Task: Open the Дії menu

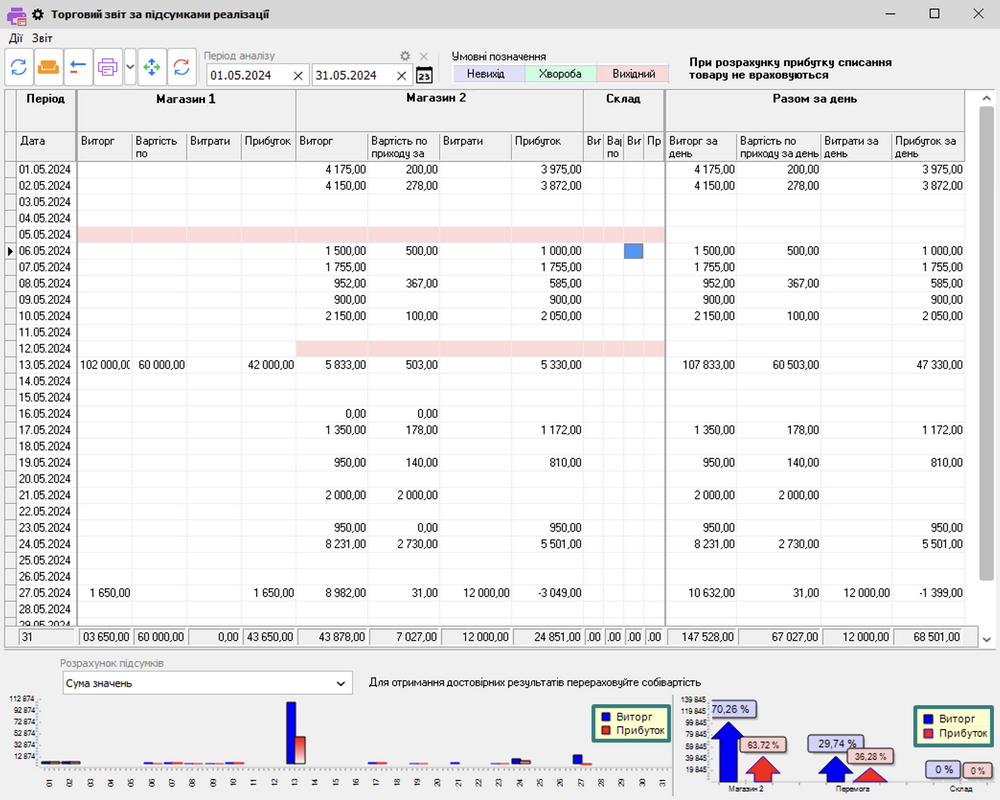Action: pos(15,37)
